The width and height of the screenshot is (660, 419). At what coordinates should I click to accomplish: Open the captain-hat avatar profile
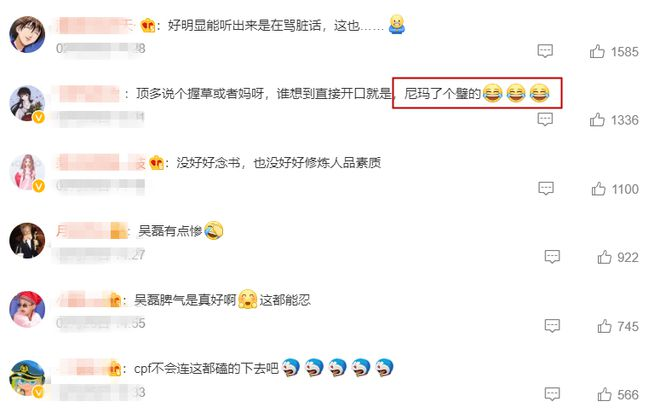(x=27, y=378)
